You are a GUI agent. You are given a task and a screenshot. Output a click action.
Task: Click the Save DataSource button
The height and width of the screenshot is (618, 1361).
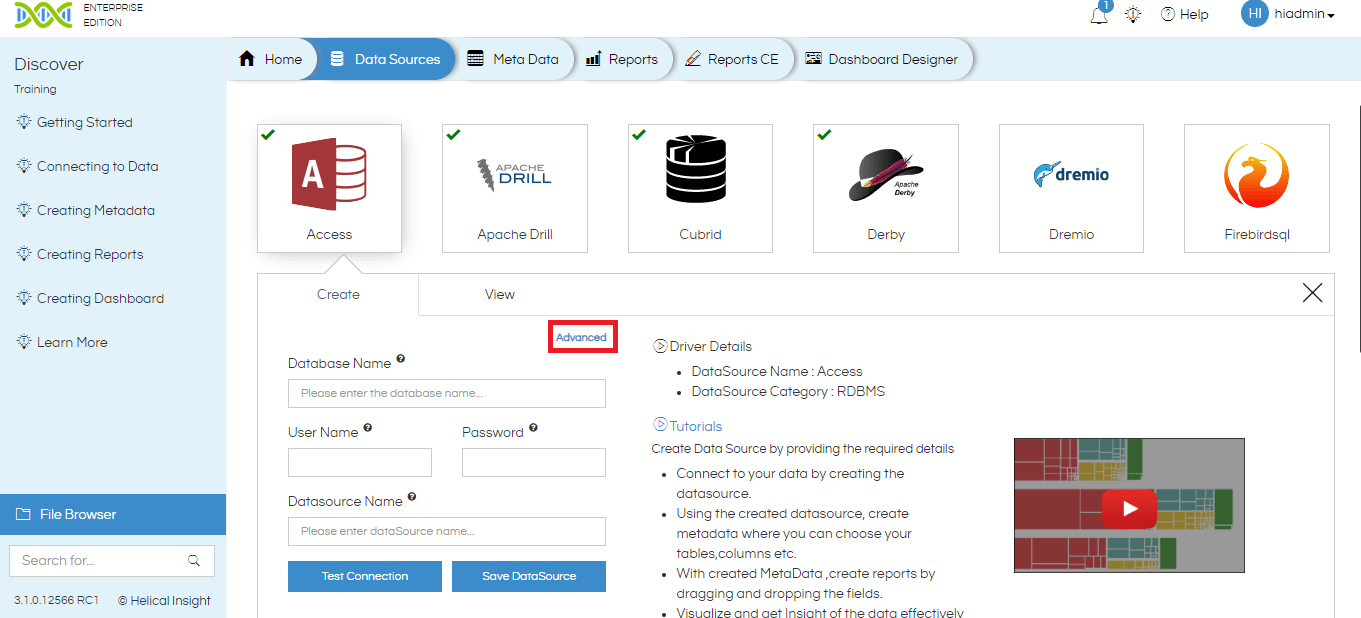[529, 576]
